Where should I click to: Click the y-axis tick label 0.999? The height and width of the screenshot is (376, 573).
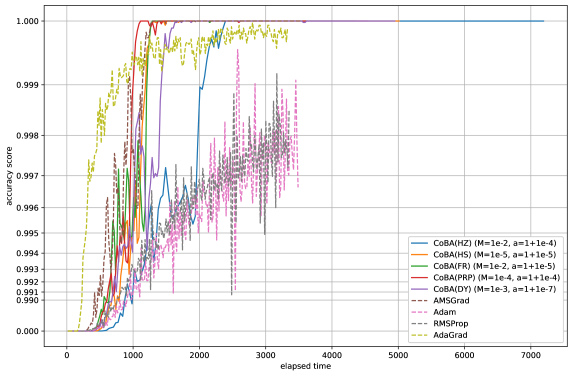(x=27, y=85)
